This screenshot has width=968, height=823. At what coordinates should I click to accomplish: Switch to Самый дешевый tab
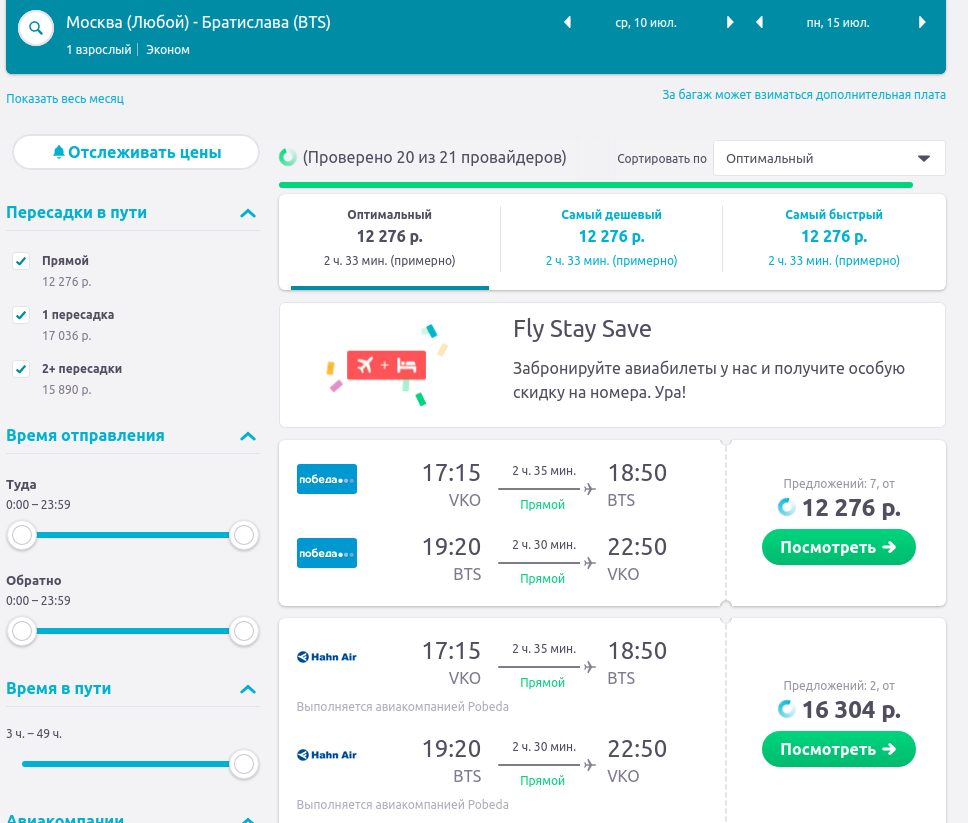point(611,236)
